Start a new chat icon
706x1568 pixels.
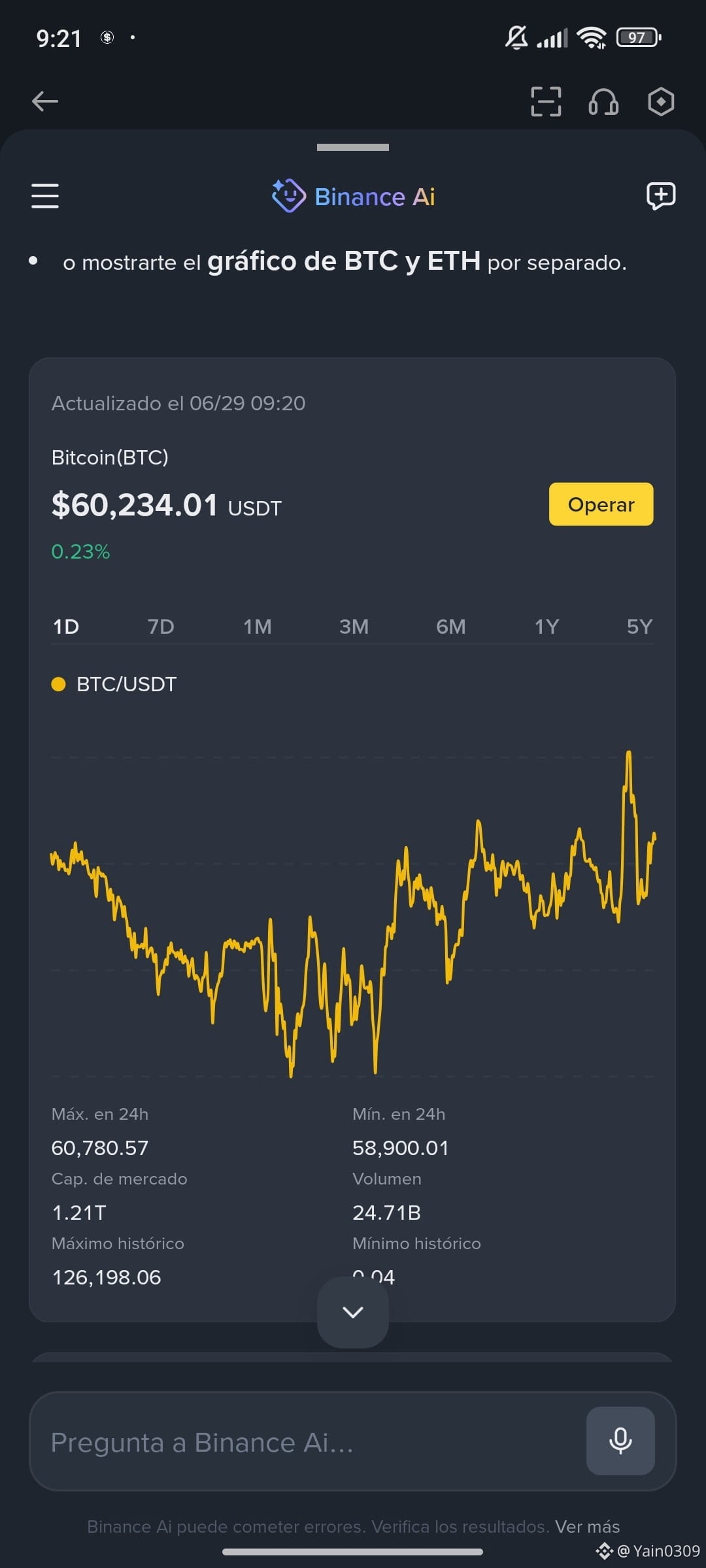point(661,196)
